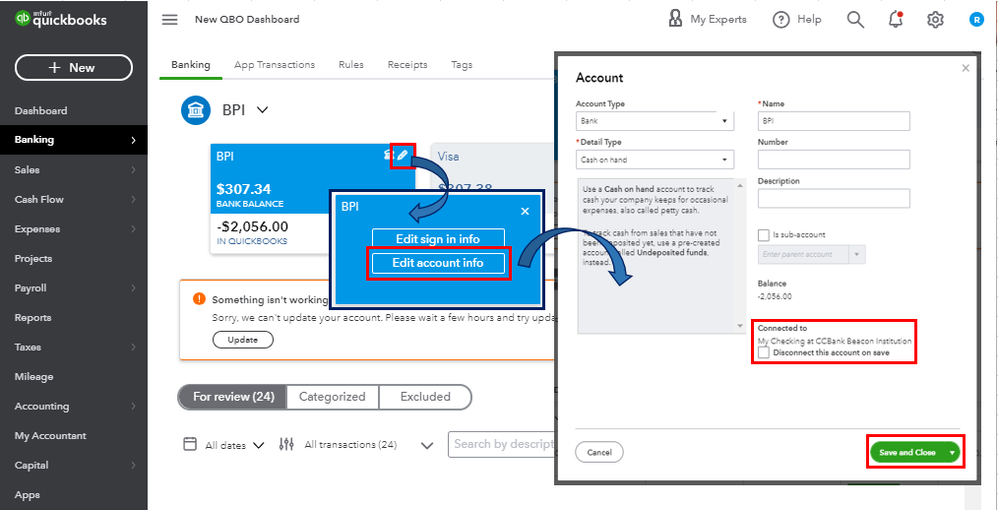Click the New button
The image size is (998, 510).
[74, 67]
